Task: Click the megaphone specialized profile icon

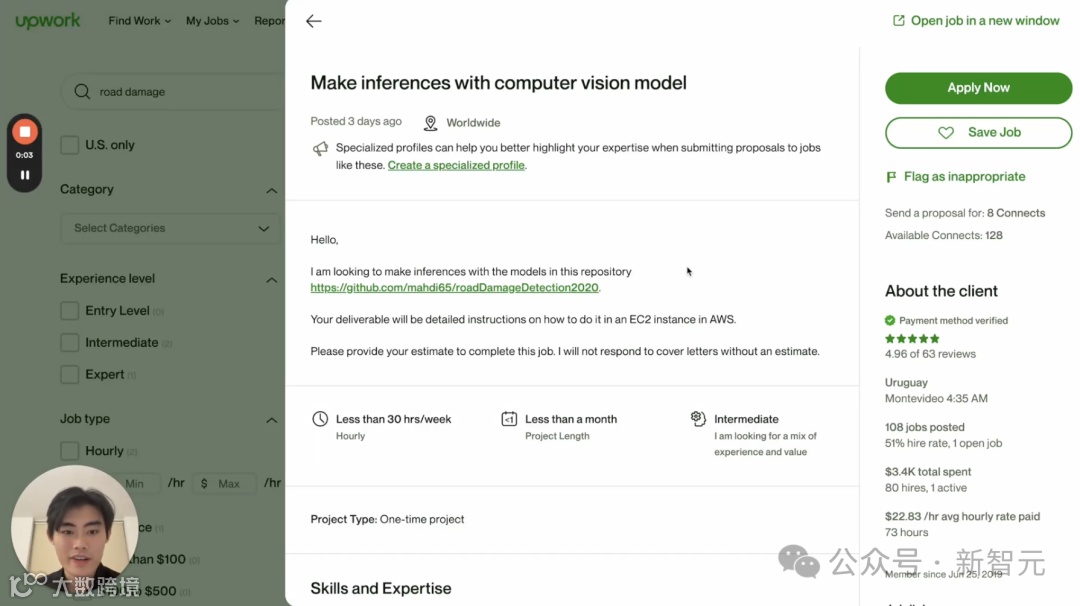Action: [320, 149]
